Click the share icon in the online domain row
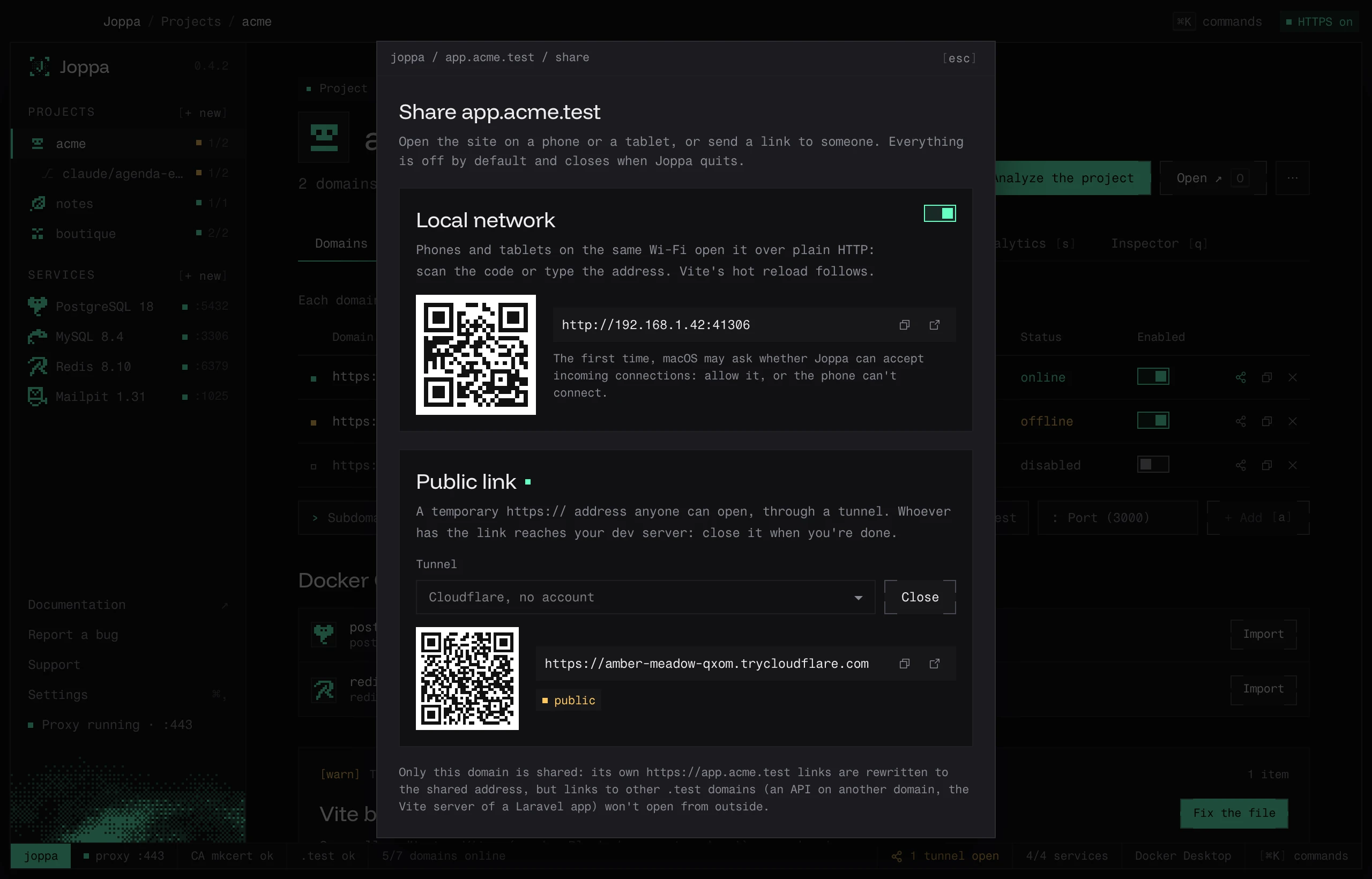1372x879 pixels. [1241, 377]
